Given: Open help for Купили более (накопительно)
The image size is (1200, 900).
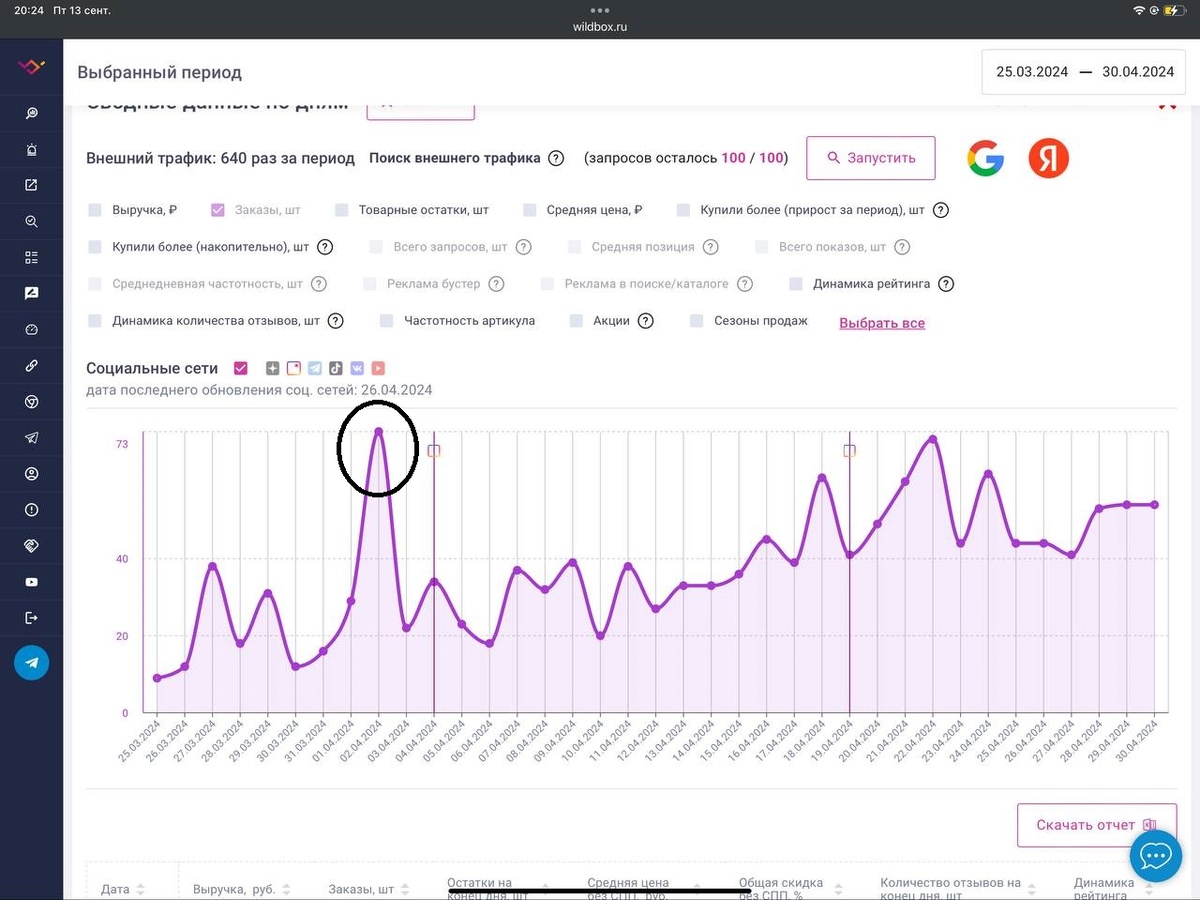Looking at the screenshot, I should [x=325, y=247].
